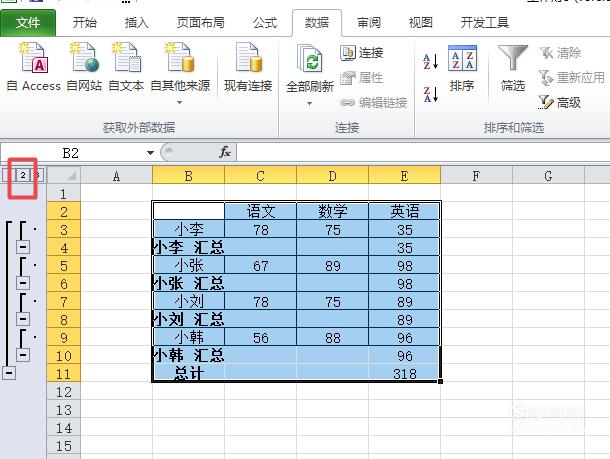The height and width of the screenshot is (459, 610).
Task: Collapse the 总计 outer group
Action: coord(9,373)
